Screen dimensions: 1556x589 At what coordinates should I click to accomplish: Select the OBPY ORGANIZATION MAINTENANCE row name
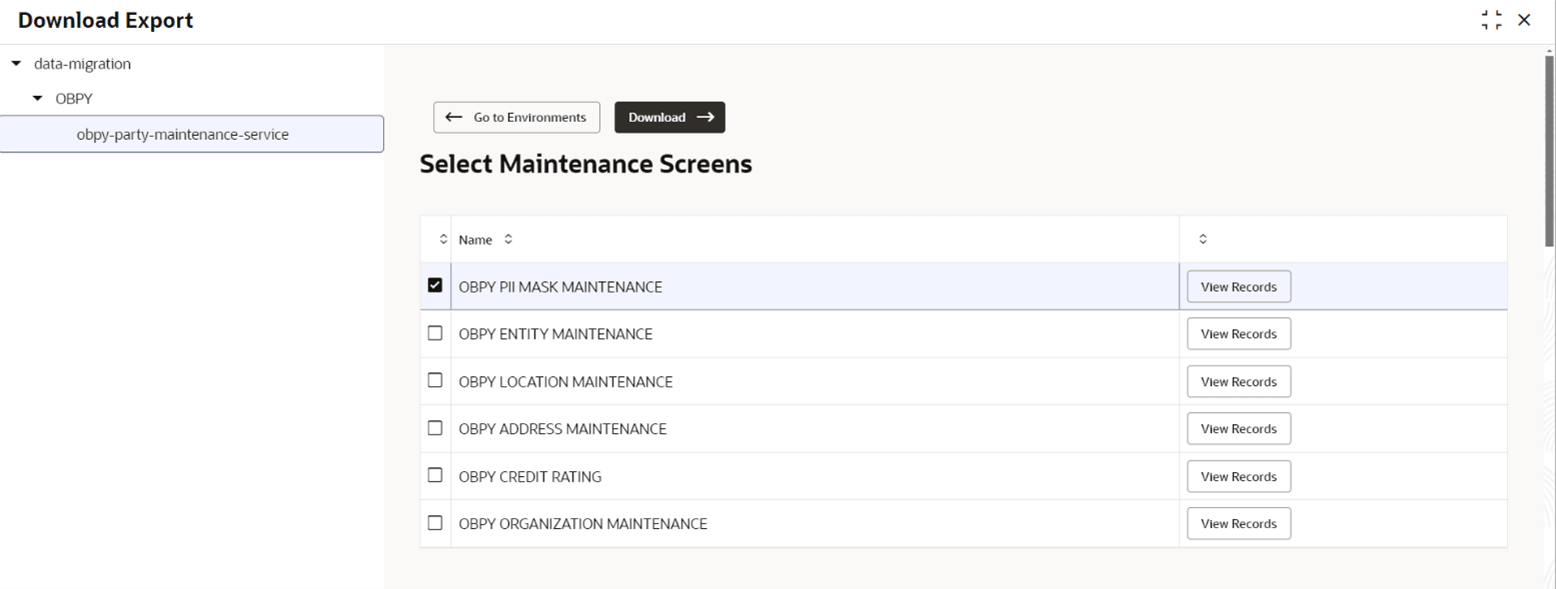(x=583, y=523)
